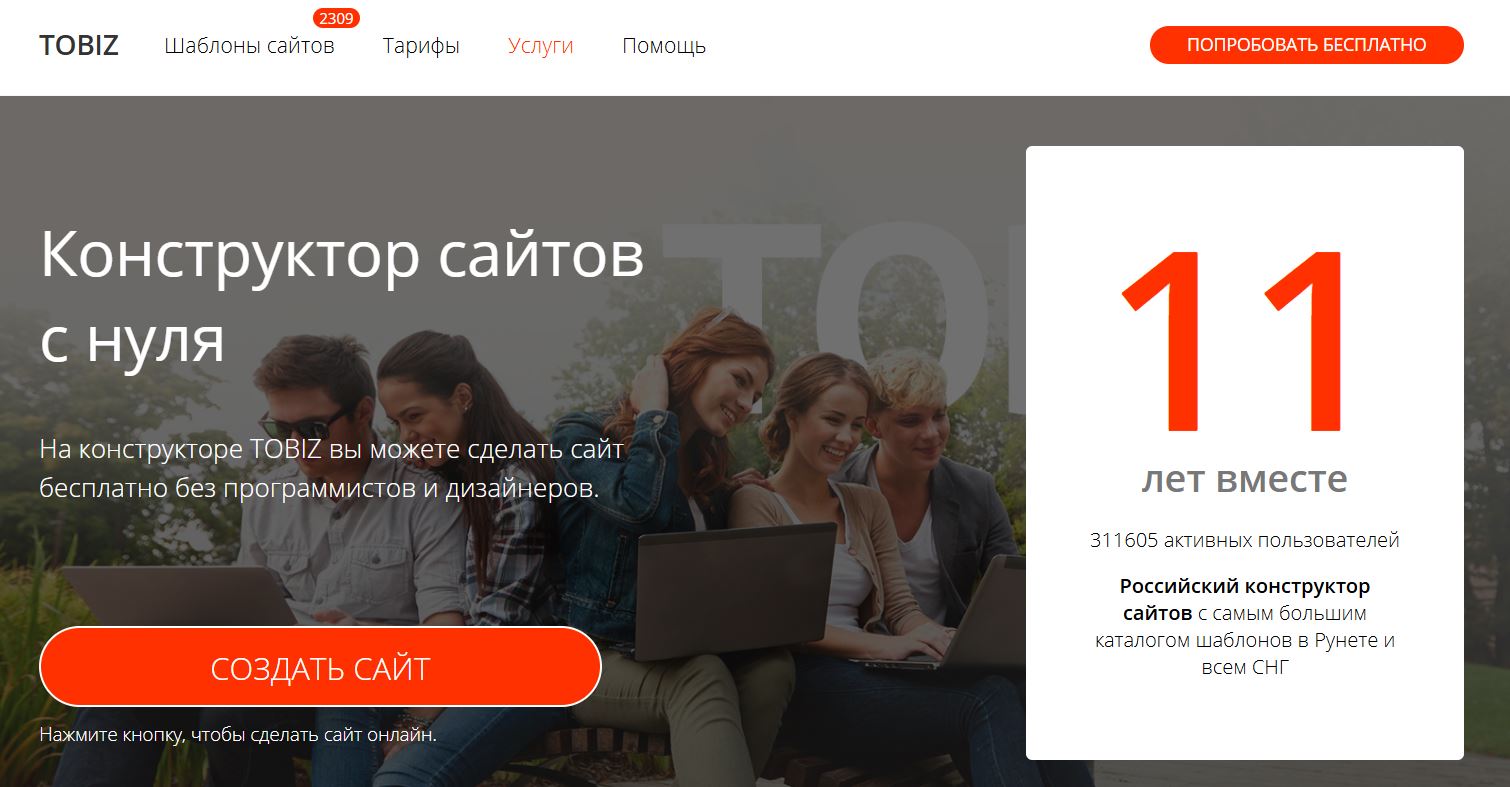
Task: Click the paragraph about making a site бесплатно
Action: [x=332, y=469]
